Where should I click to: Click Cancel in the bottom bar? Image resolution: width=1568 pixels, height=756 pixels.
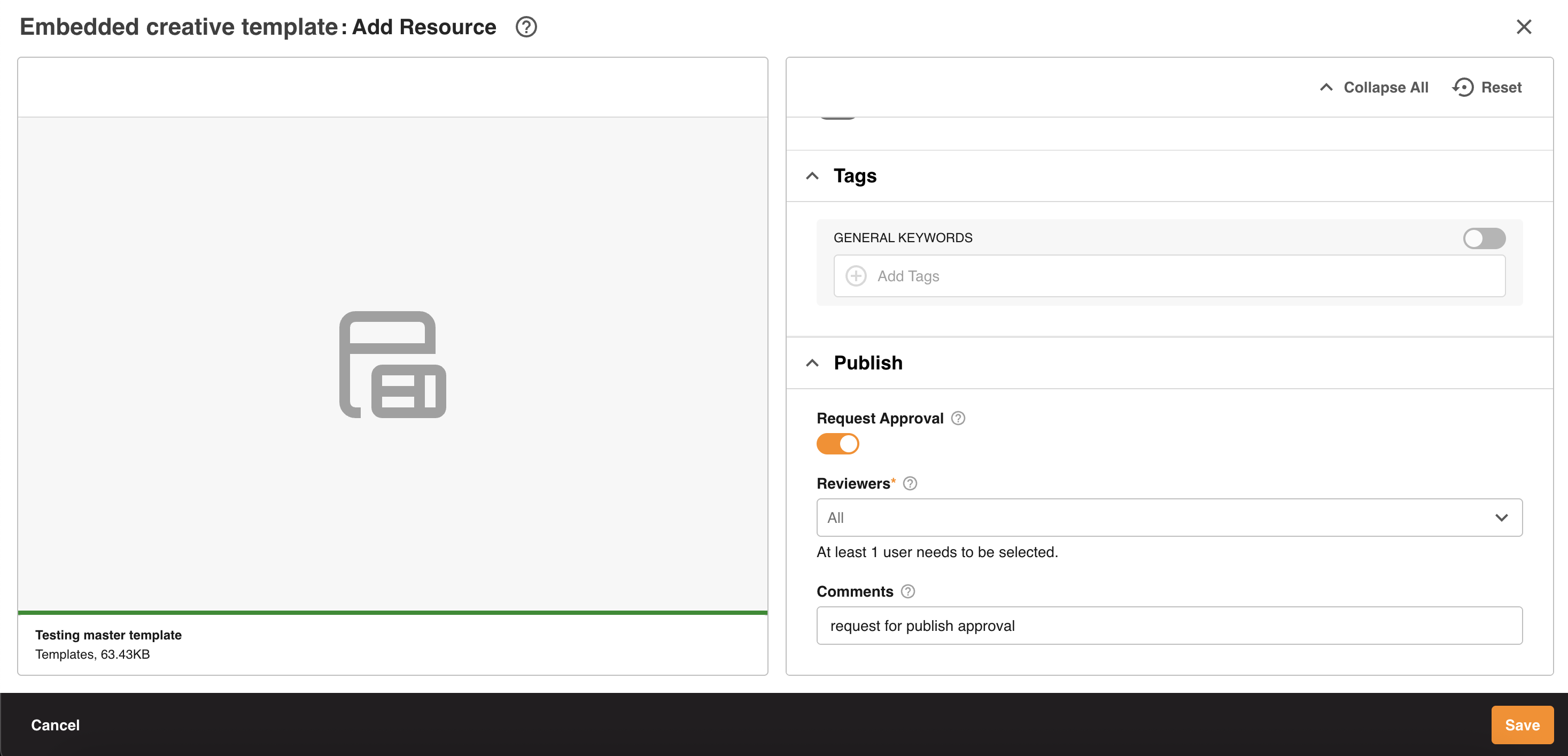coord(56,724)
